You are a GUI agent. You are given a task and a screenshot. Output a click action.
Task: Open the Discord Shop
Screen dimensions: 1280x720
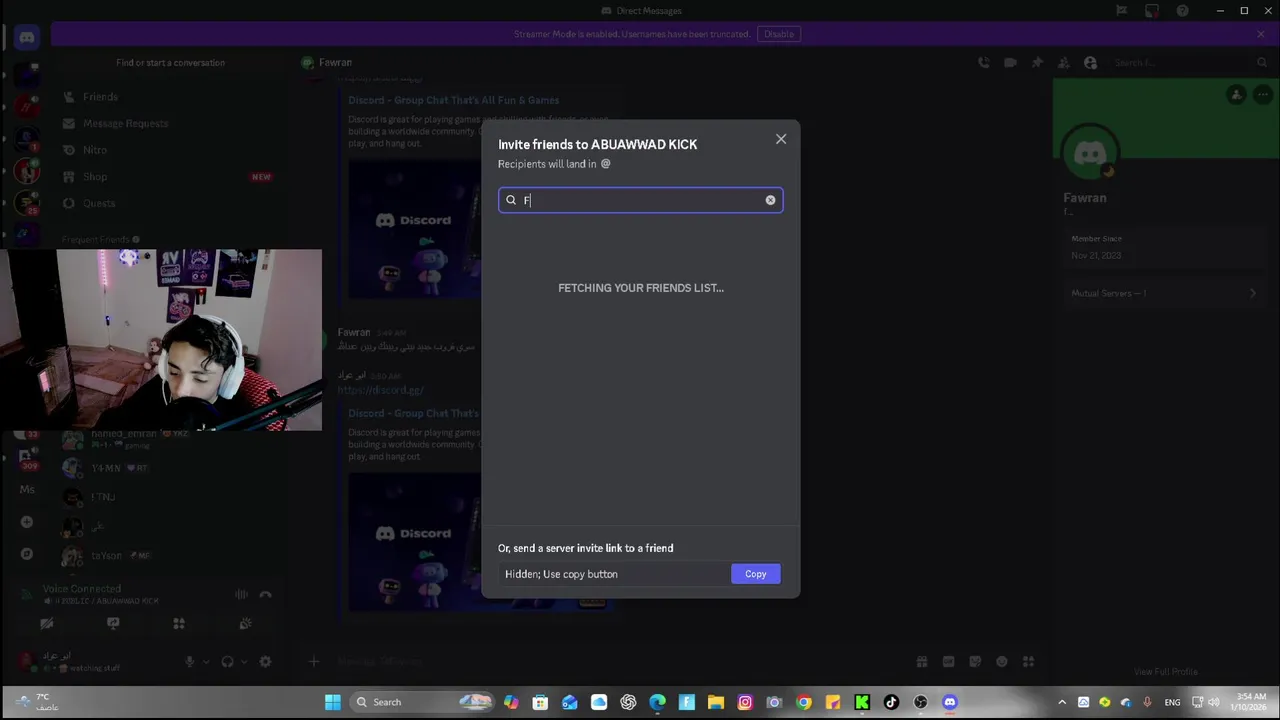(95, 176)
